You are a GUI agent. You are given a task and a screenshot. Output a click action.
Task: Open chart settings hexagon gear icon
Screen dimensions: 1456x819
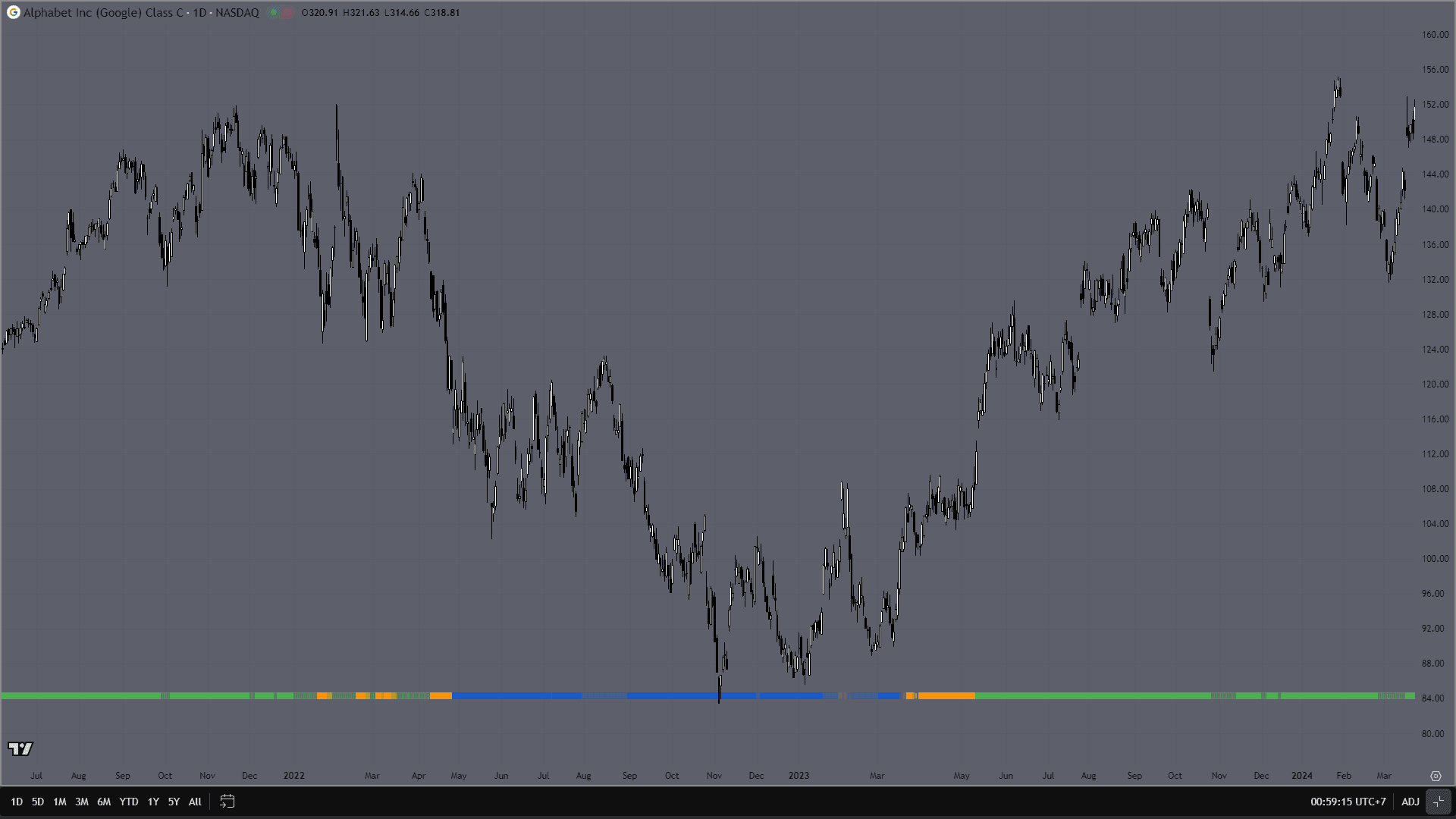[1436, 776]
